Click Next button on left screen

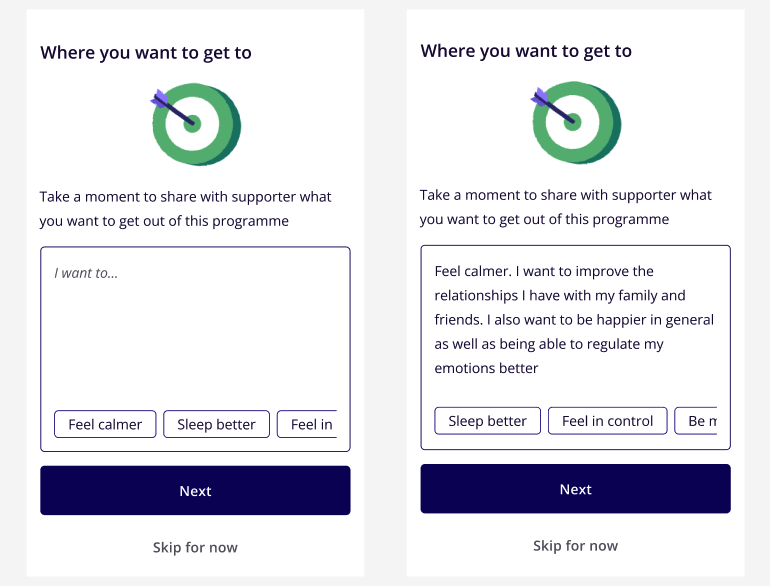click(x=195, y=490)
